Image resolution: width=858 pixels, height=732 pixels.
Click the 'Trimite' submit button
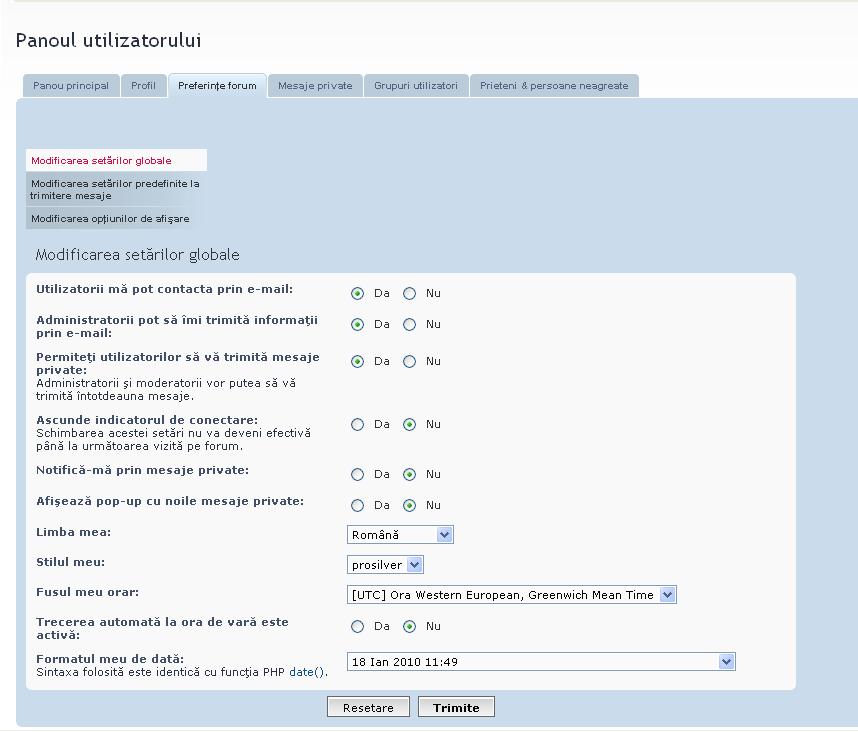coord(456,708)
